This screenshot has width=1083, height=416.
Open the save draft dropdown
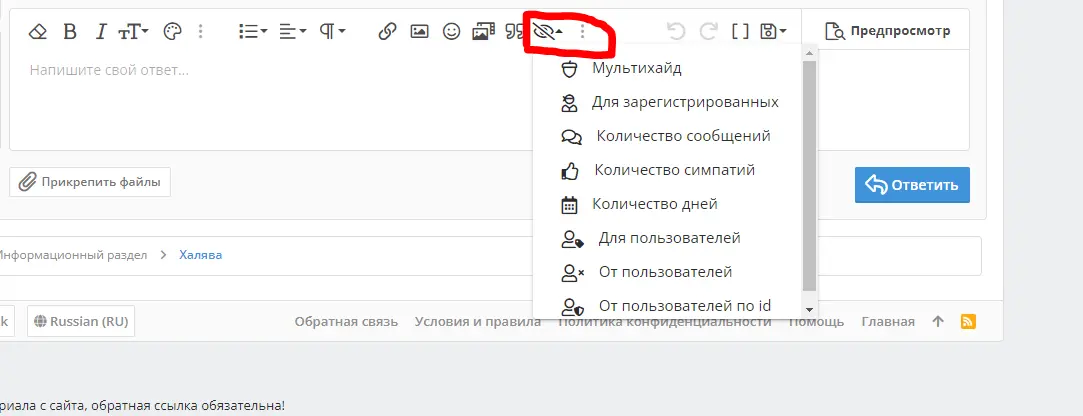pos(773,31)
